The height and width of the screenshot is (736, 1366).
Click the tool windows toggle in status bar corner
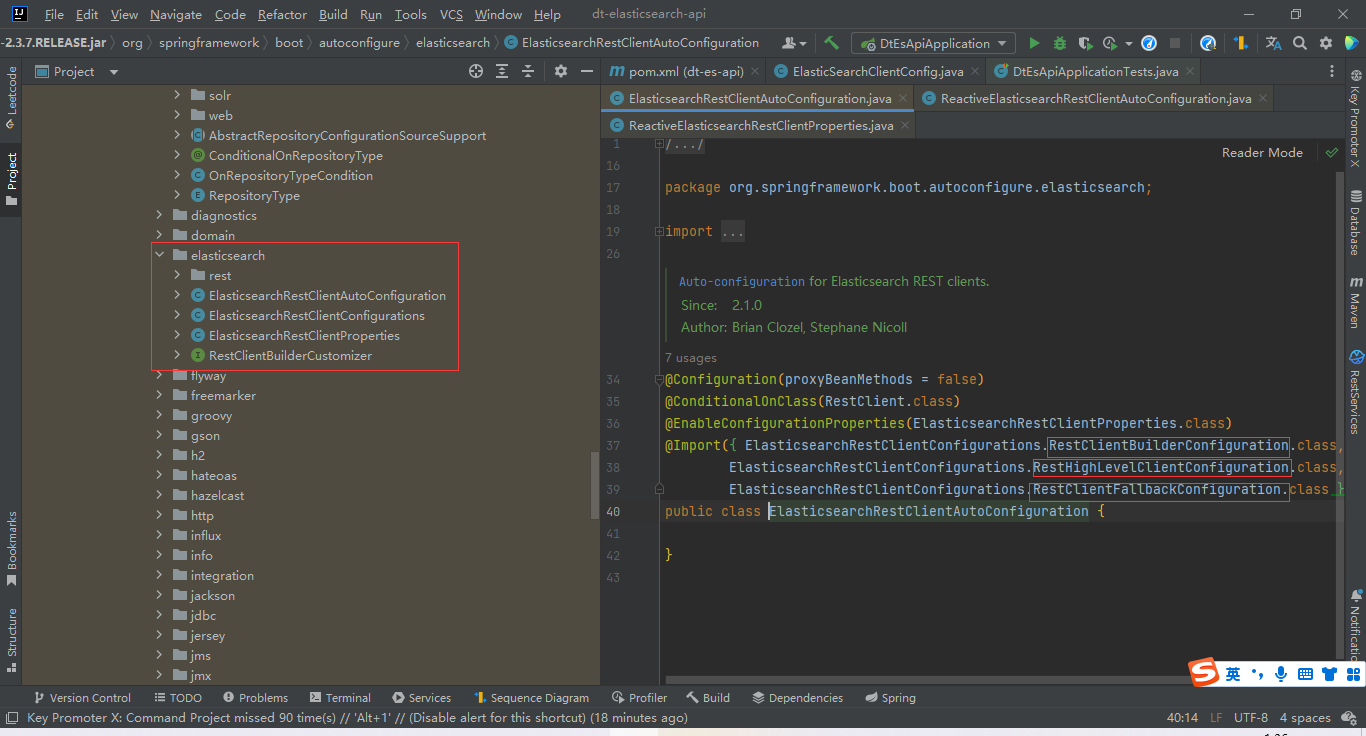tap(11, 717)
